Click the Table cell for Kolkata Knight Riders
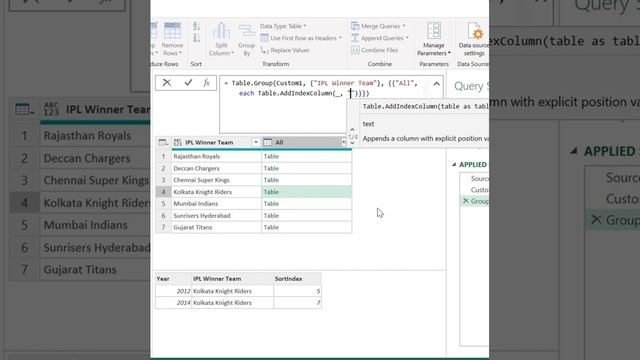 307,192
